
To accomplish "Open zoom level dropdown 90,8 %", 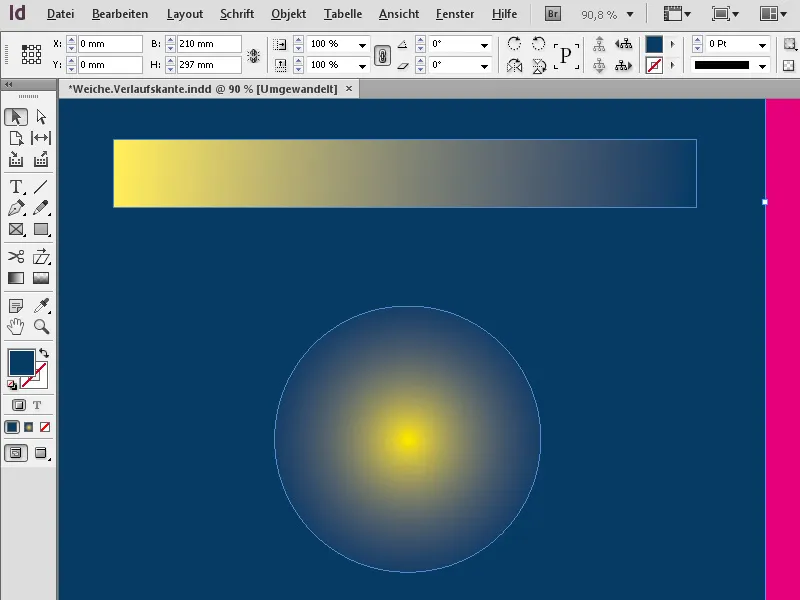I will (630, 15).
